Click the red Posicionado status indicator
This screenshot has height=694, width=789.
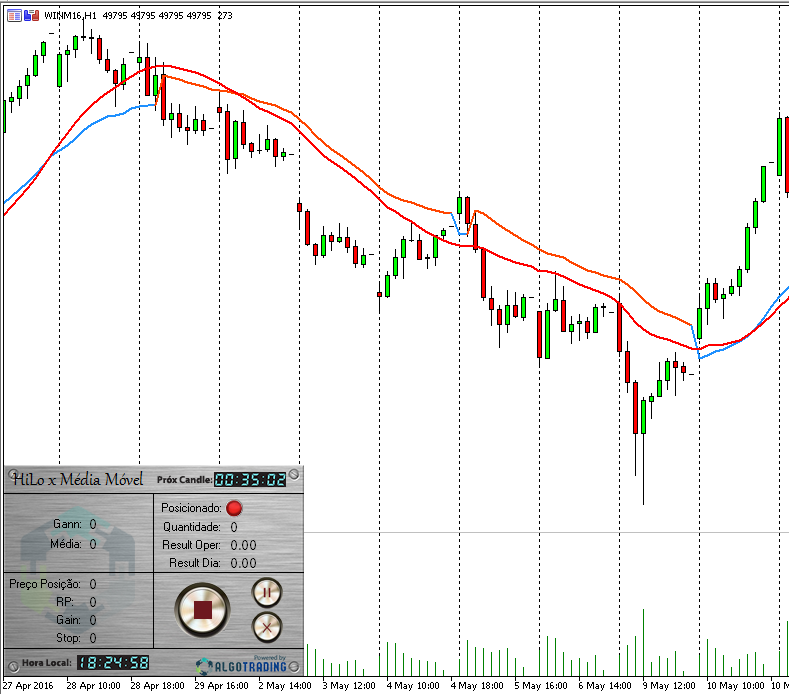[x=234, y=508]
